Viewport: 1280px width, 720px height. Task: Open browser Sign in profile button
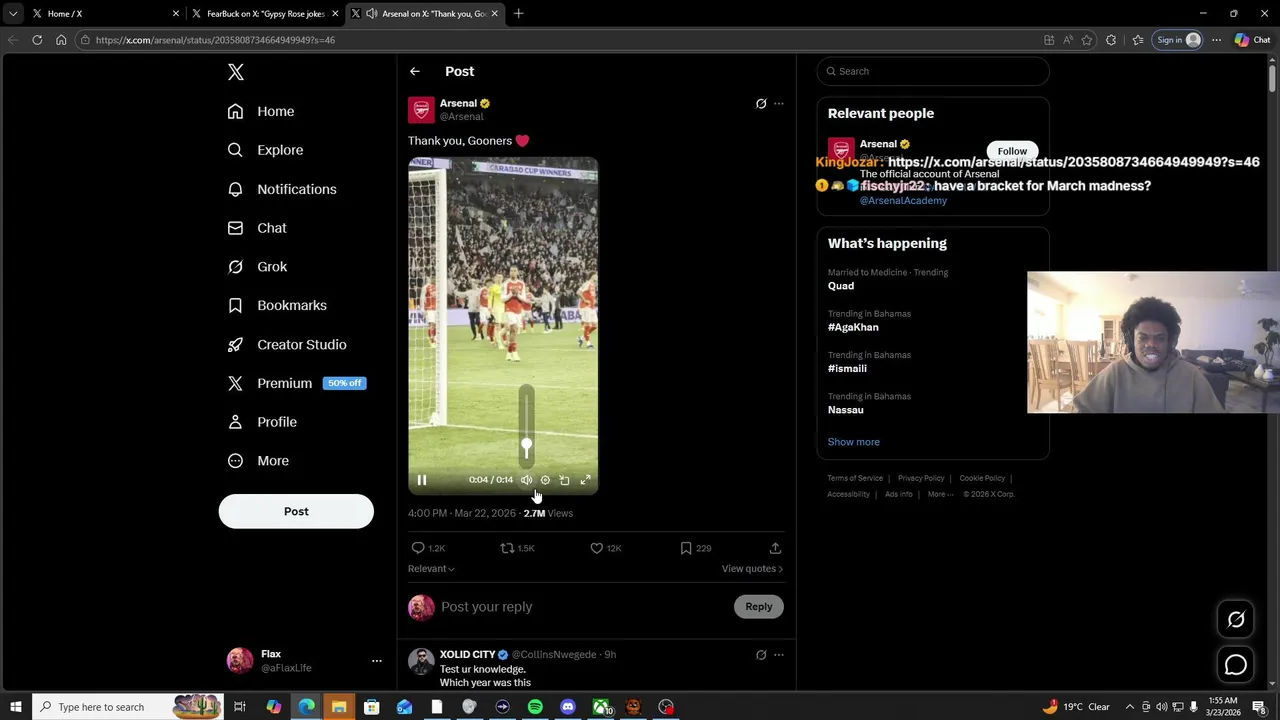(1178, 40)
